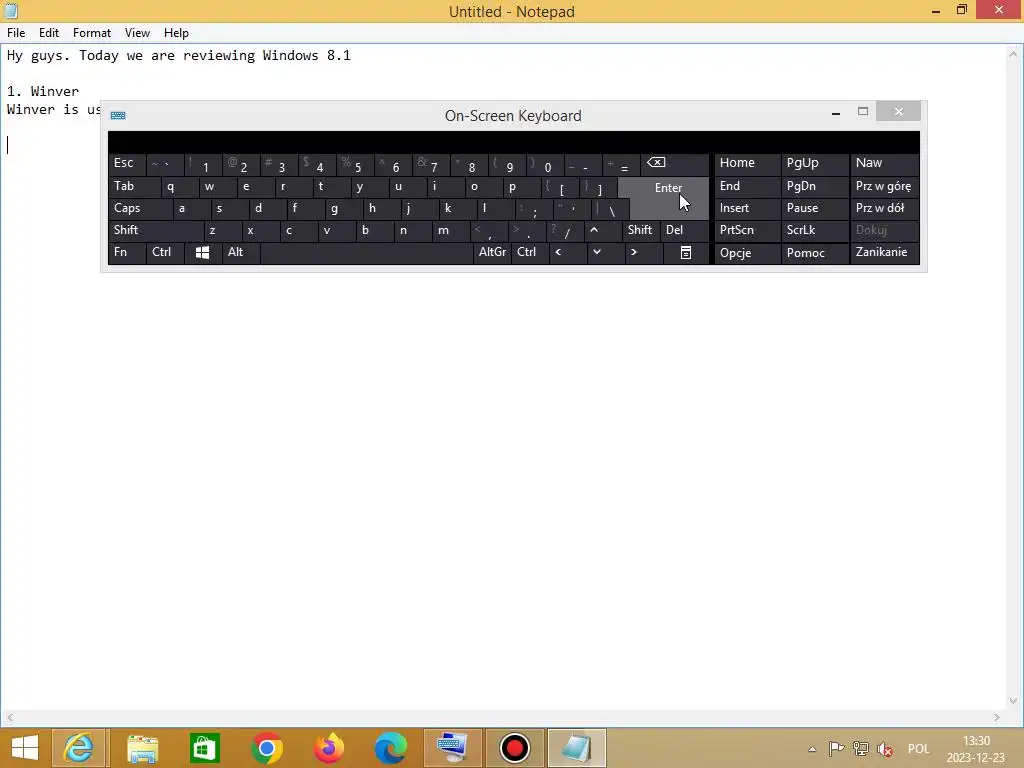This screenshot has height=768, width=1024.
Task: Launch Microsoft Edge from taskbar
Action: [391, 748]
